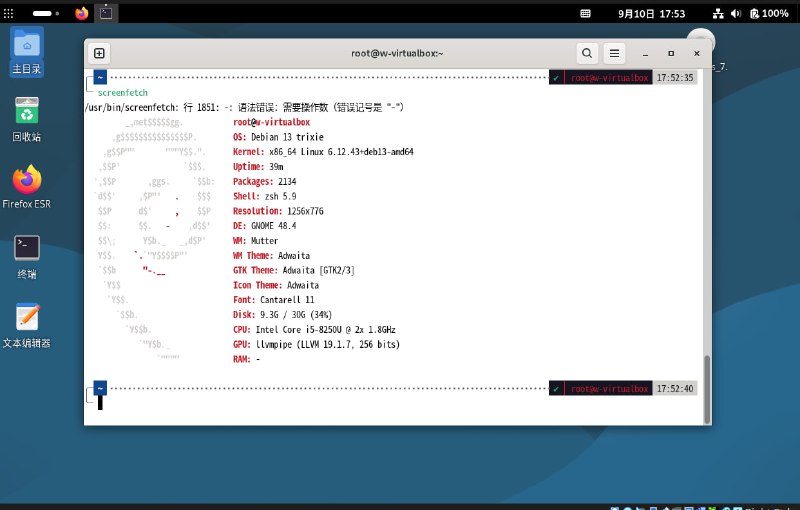The image size is (800, 510).
Task: Open the applications grid in top bar
Action: point(9,14)
